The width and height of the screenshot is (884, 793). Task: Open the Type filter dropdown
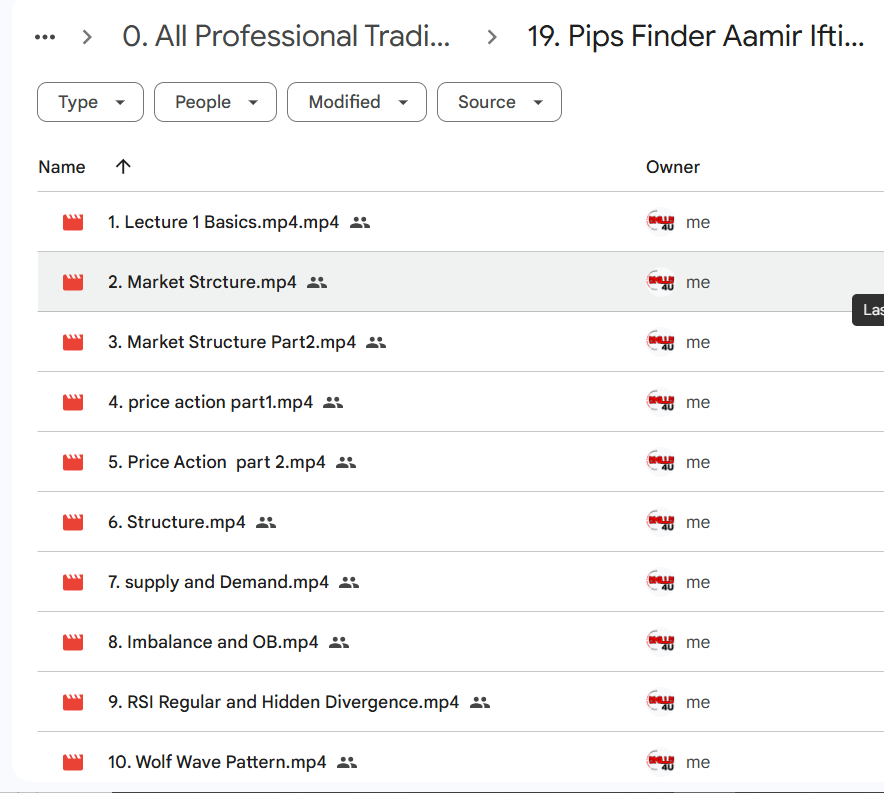pos(90,102)
